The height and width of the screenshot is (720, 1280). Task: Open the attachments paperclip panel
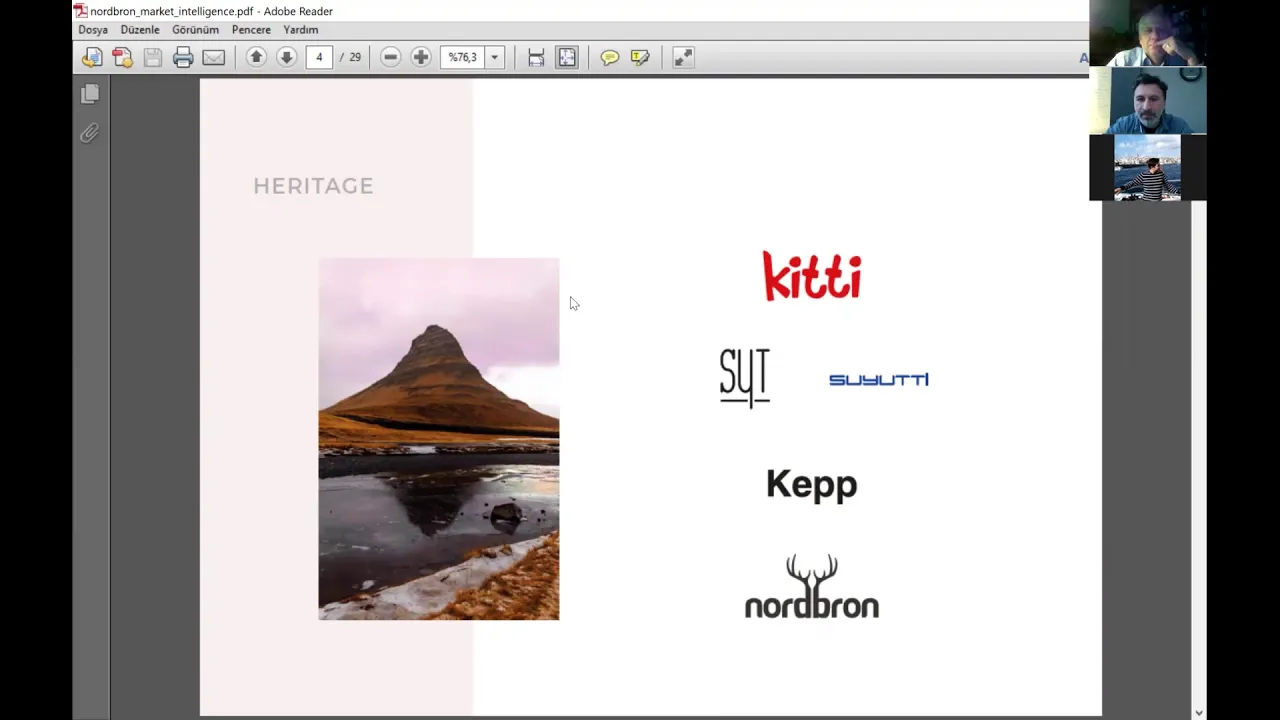(x=90, y=133)
